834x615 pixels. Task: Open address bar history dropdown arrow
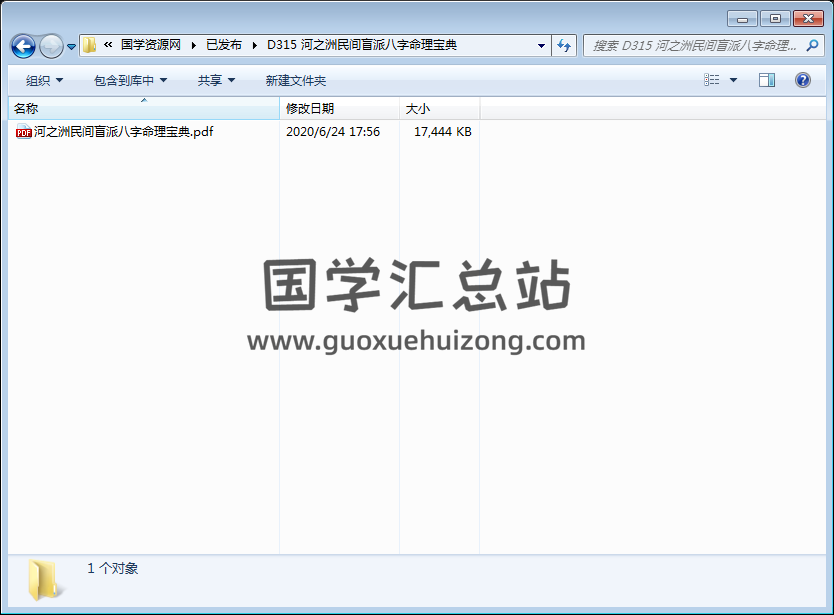click(541, 46)
